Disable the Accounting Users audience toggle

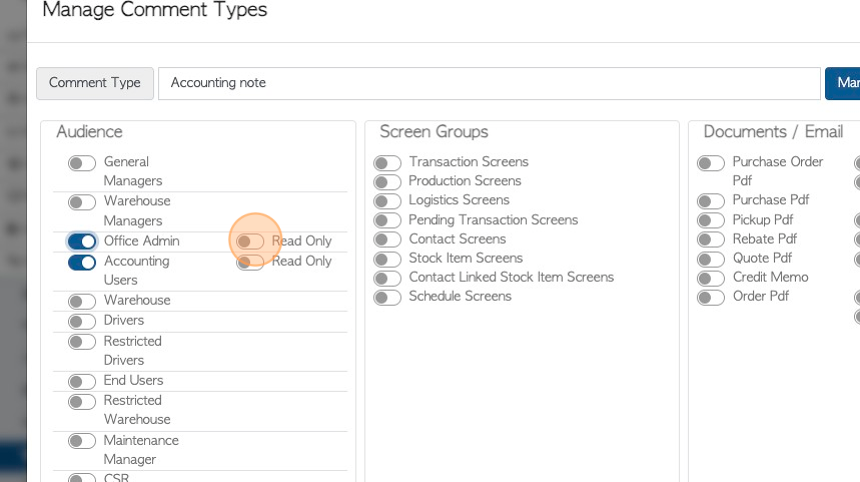(x=82, y=262)
